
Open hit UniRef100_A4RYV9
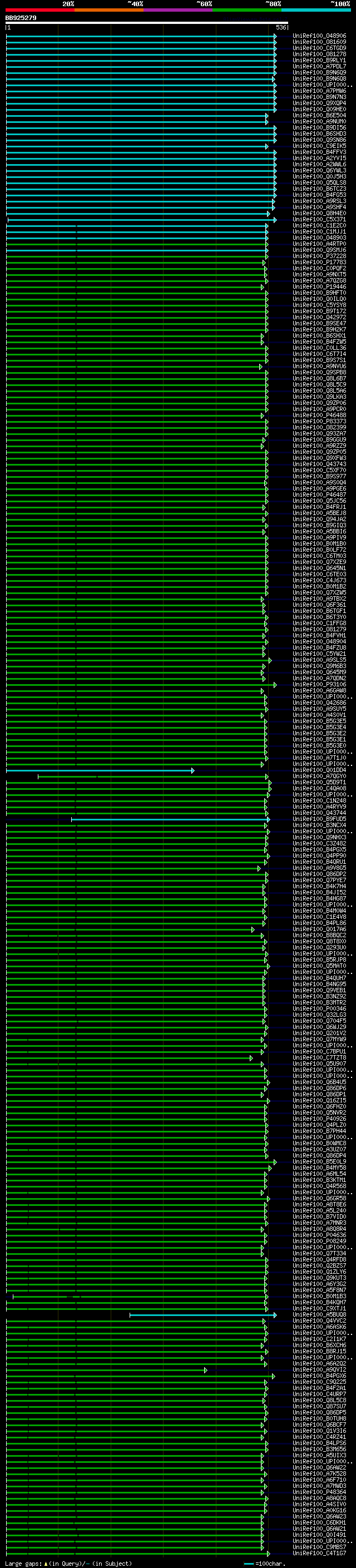(319, 807)
